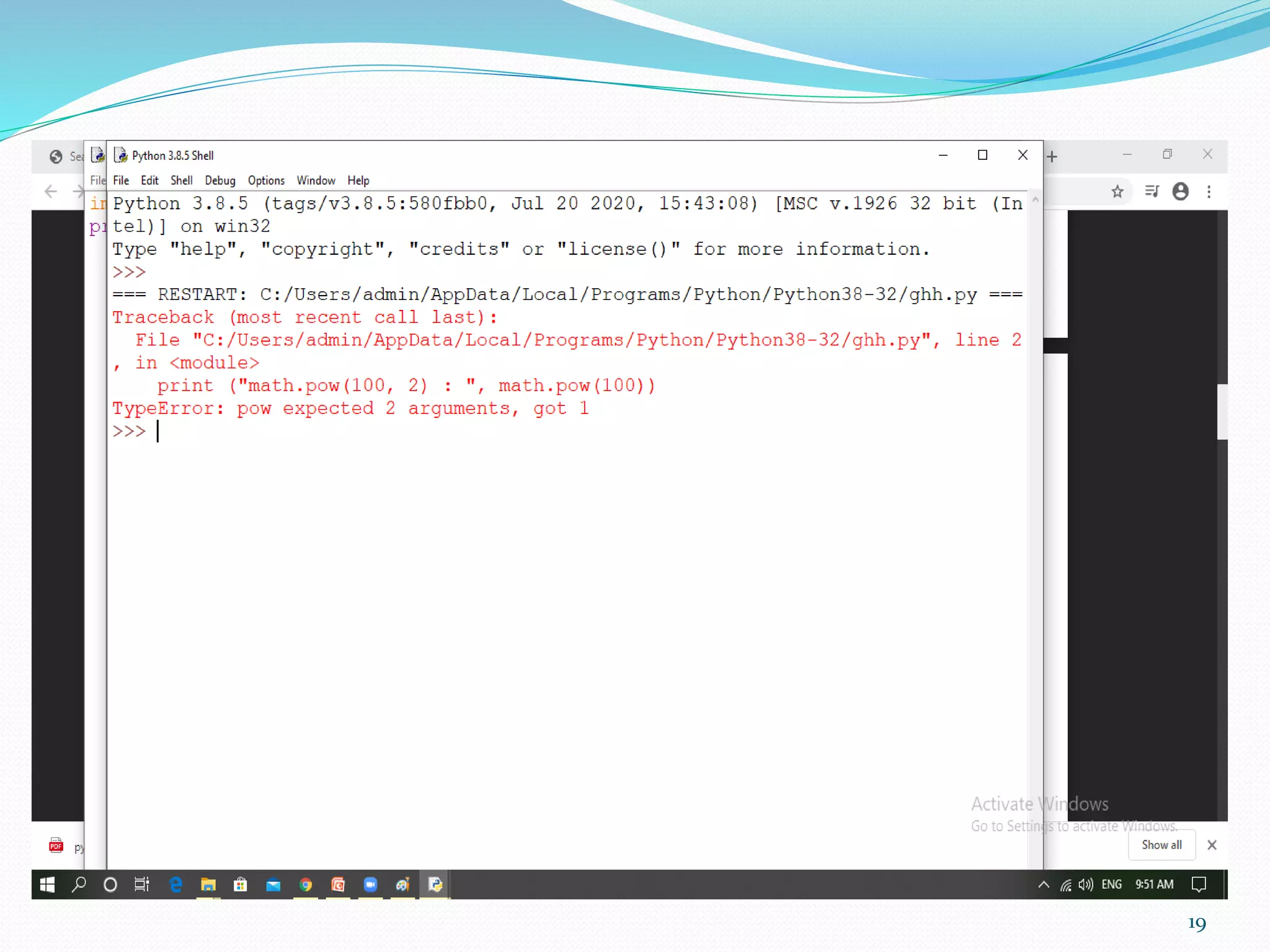Click the Zoom icon in taskbar
1270x952 pixels.
(370, 884)
